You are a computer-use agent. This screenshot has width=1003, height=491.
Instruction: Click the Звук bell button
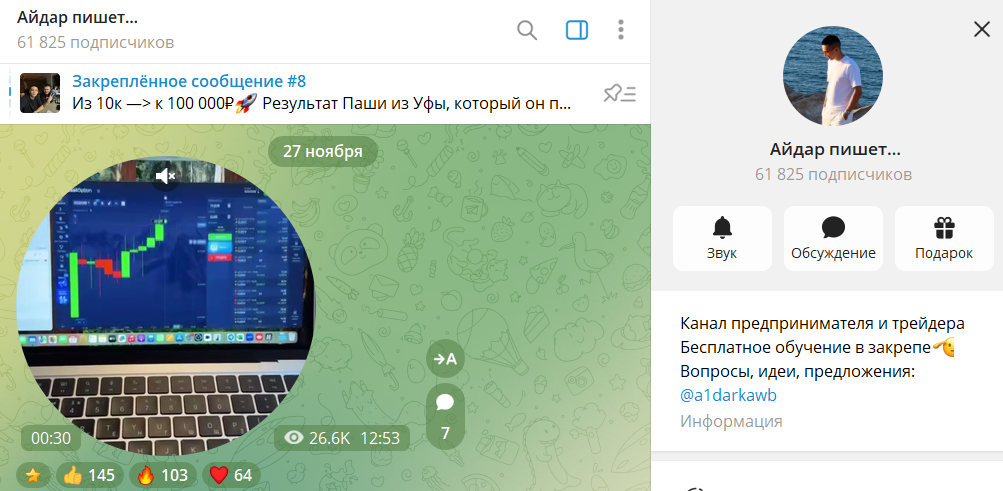722,238
